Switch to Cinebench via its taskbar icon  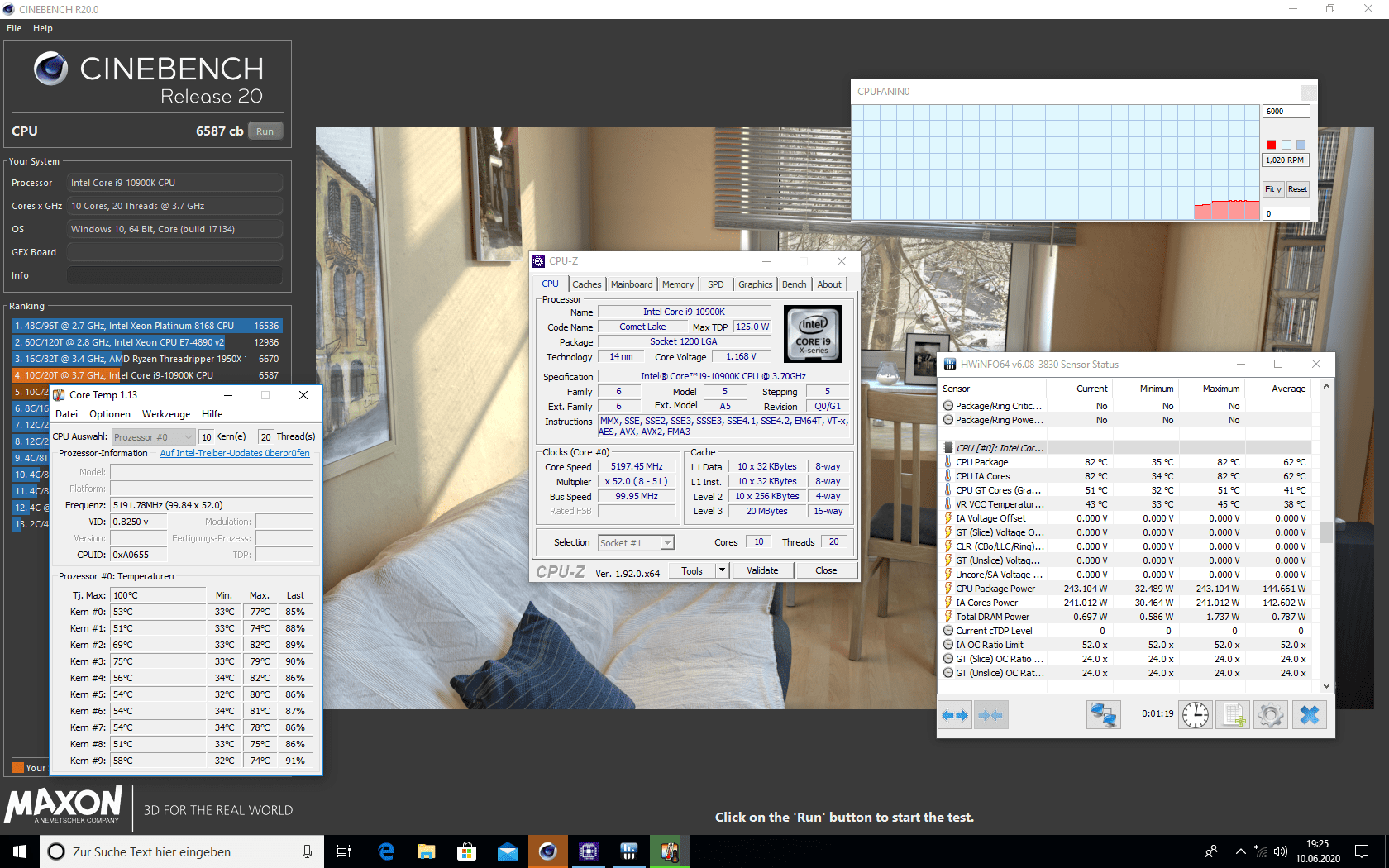click(x=547, y=851)
